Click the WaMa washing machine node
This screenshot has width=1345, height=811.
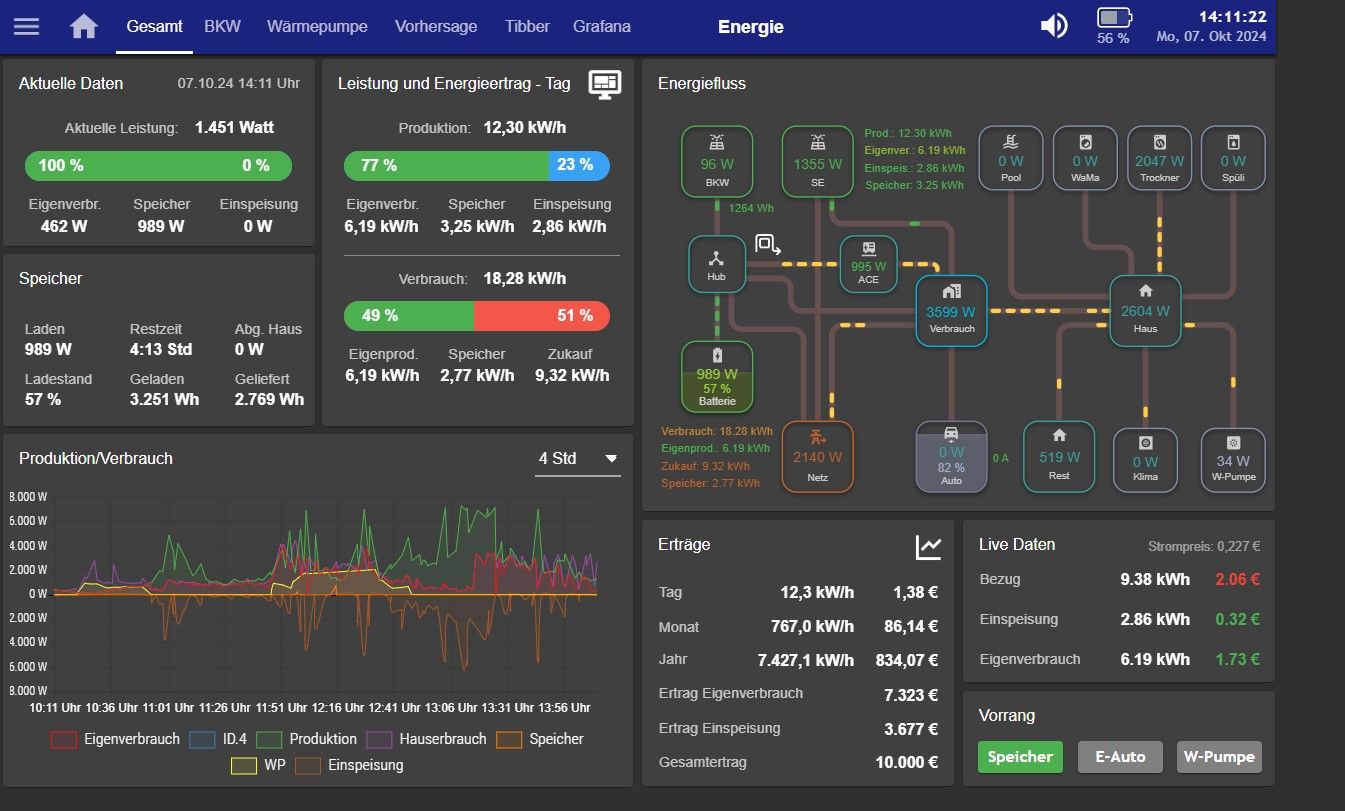tap(1085, 158)
